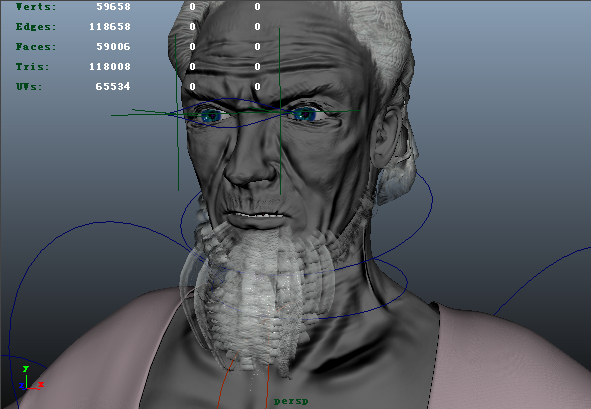Click the Tris count 118008
591x409 pixels.
click(x=110, y=67)
